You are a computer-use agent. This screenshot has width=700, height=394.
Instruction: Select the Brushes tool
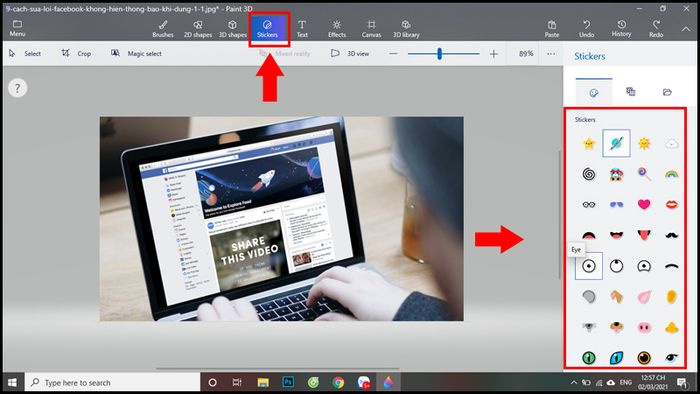[163, 29]
